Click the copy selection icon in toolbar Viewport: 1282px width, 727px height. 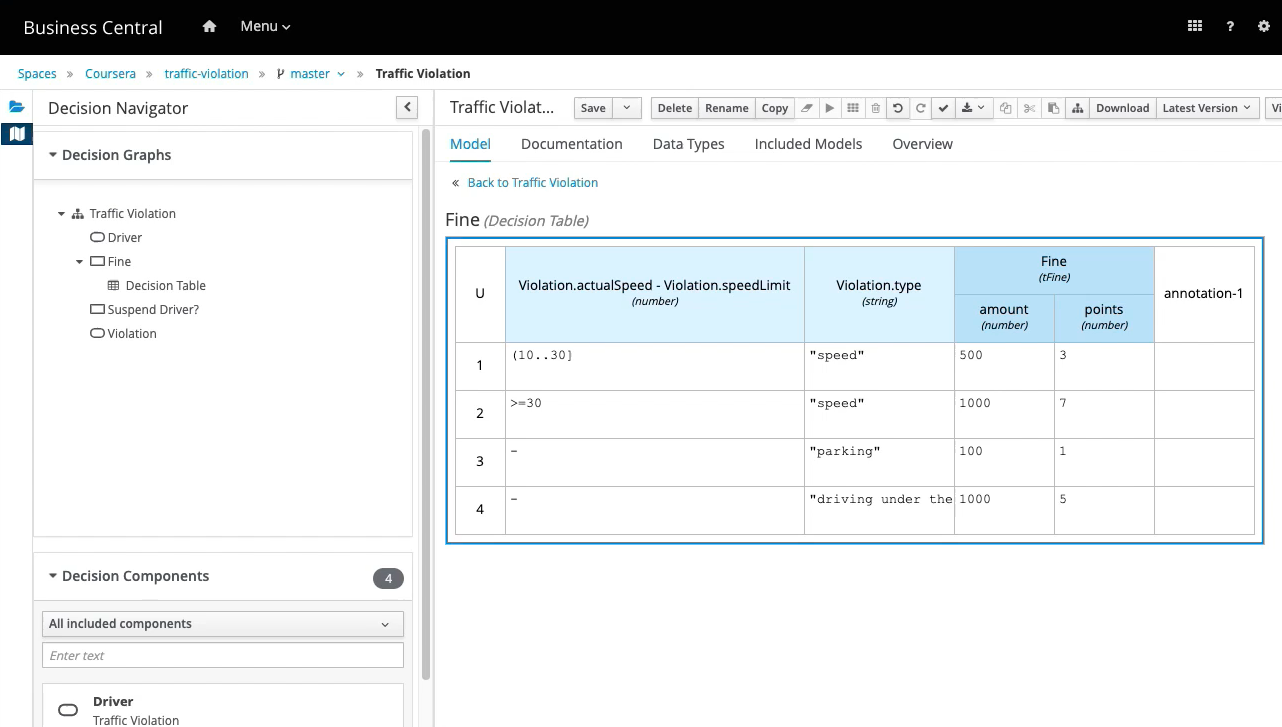click(x=1006, y=108)
